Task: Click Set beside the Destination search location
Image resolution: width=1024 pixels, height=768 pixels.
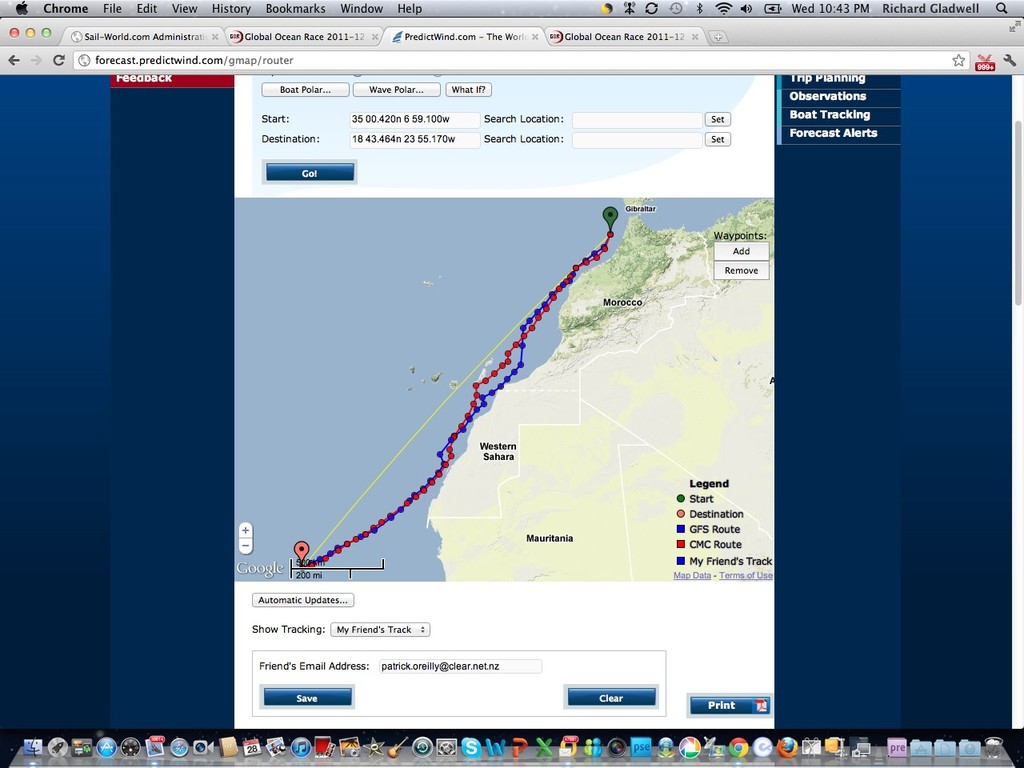Action: click(x=717, y=139)
